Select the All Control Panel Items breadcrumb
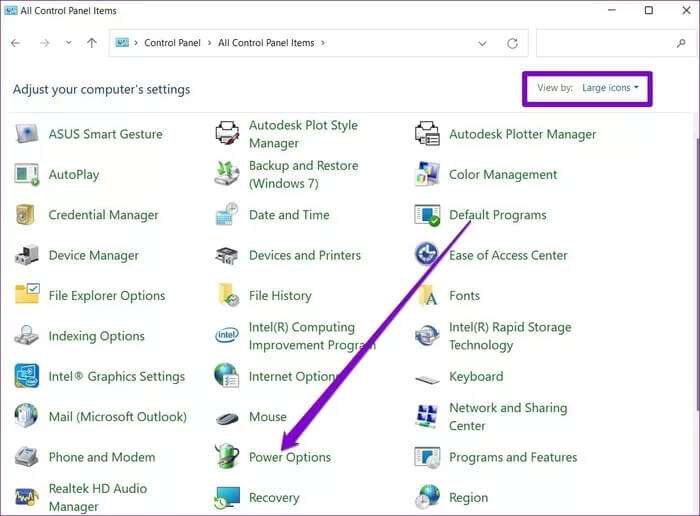This screenshot has height=516, width=700. click(x=266, y=43)
